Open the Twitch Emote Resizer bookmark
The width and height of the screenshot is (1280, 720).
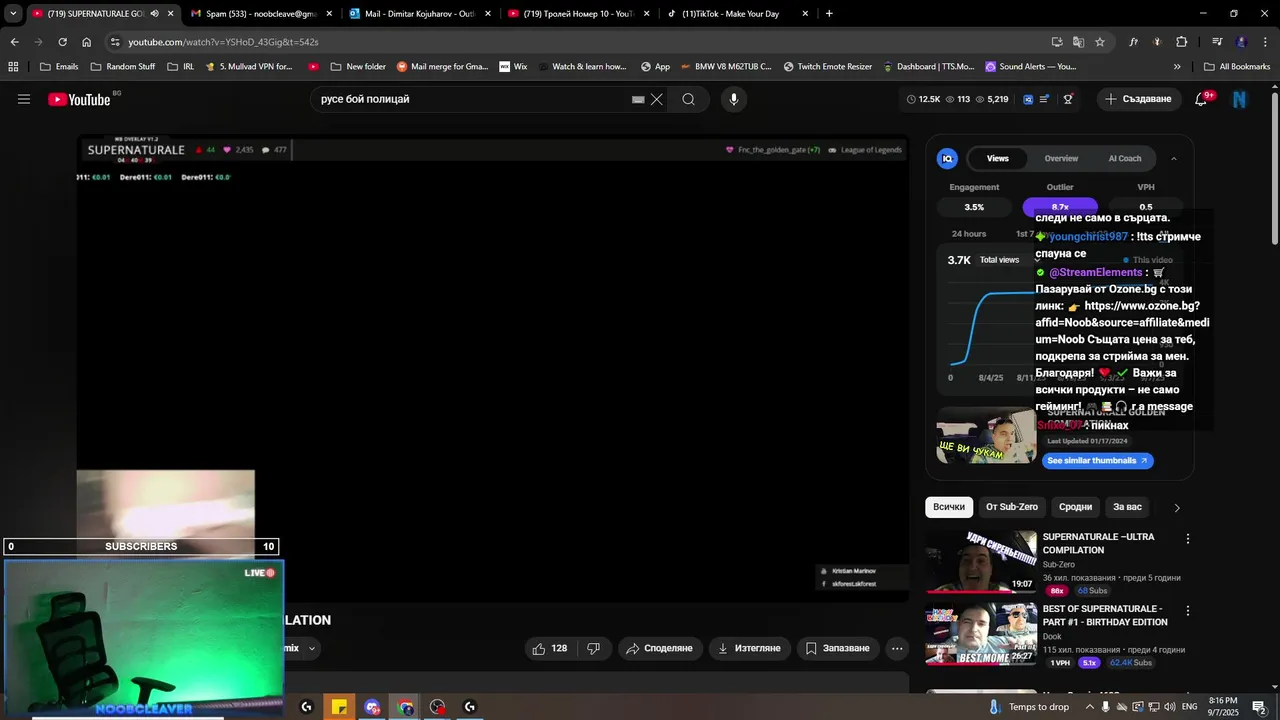point(827,67)
